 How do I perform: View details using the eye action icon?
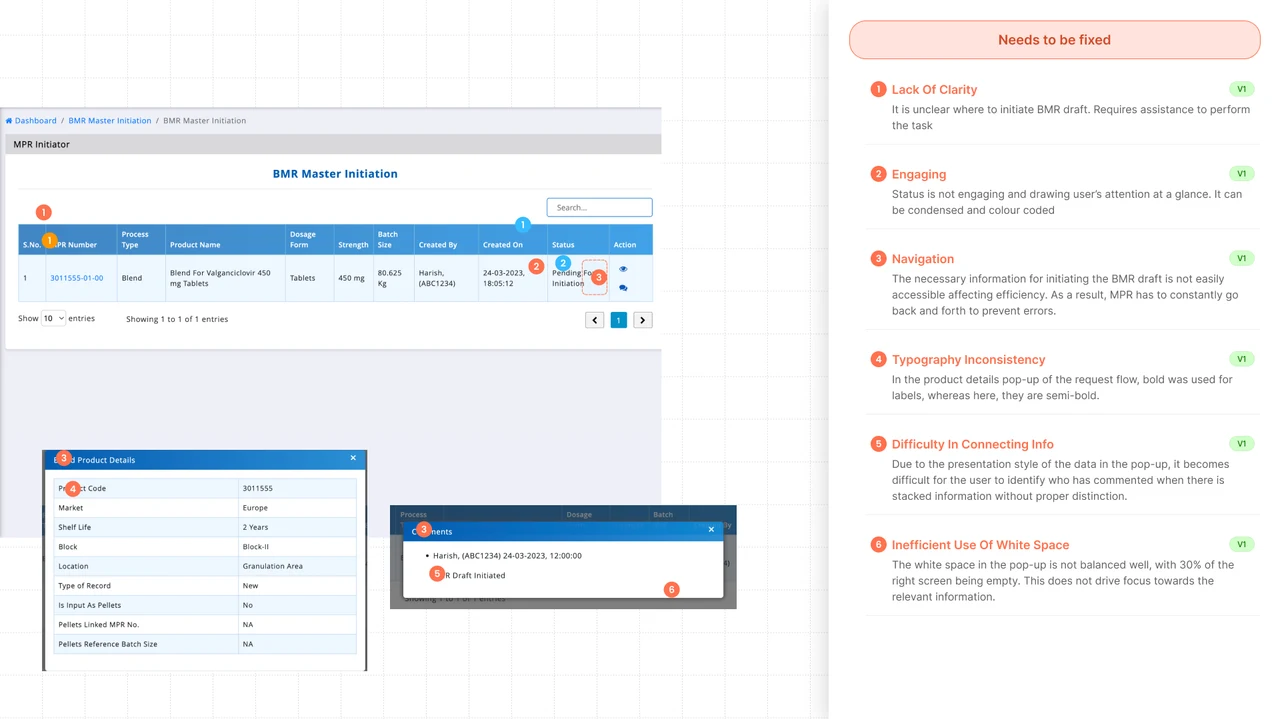[x=623, y=269]
